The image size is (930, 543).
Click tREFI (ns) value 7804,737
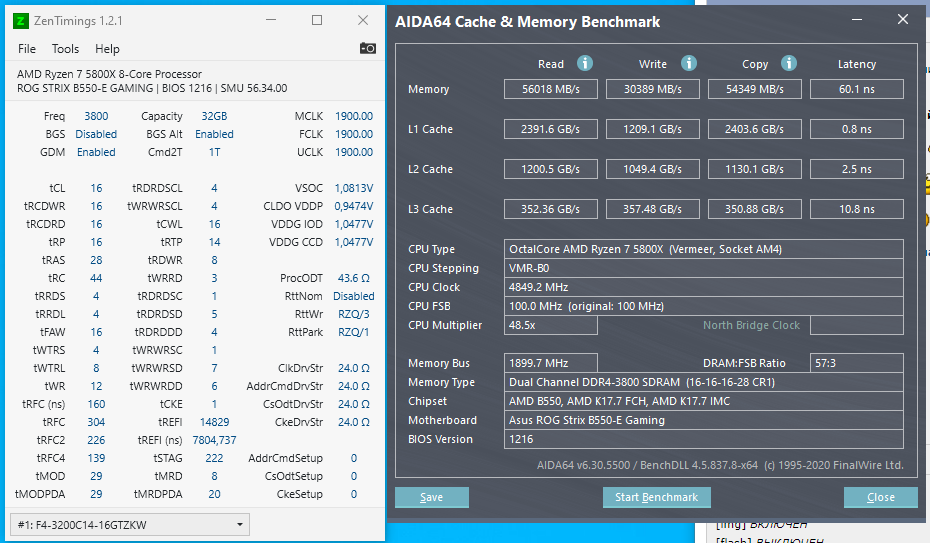tap(214, 440)
